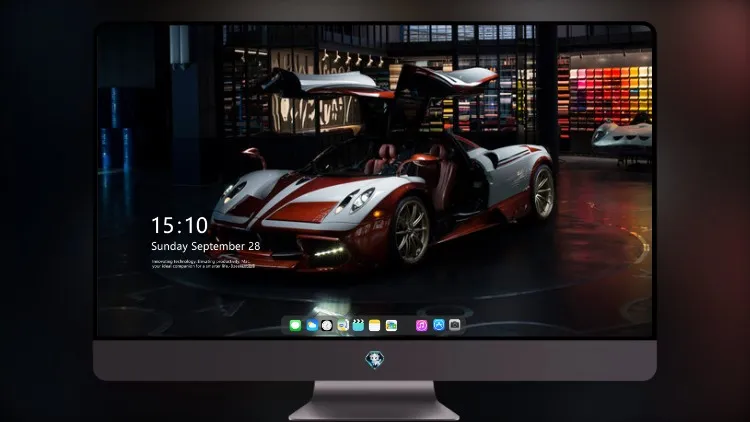Open the photo gallery app in dock

click(391, 325)
